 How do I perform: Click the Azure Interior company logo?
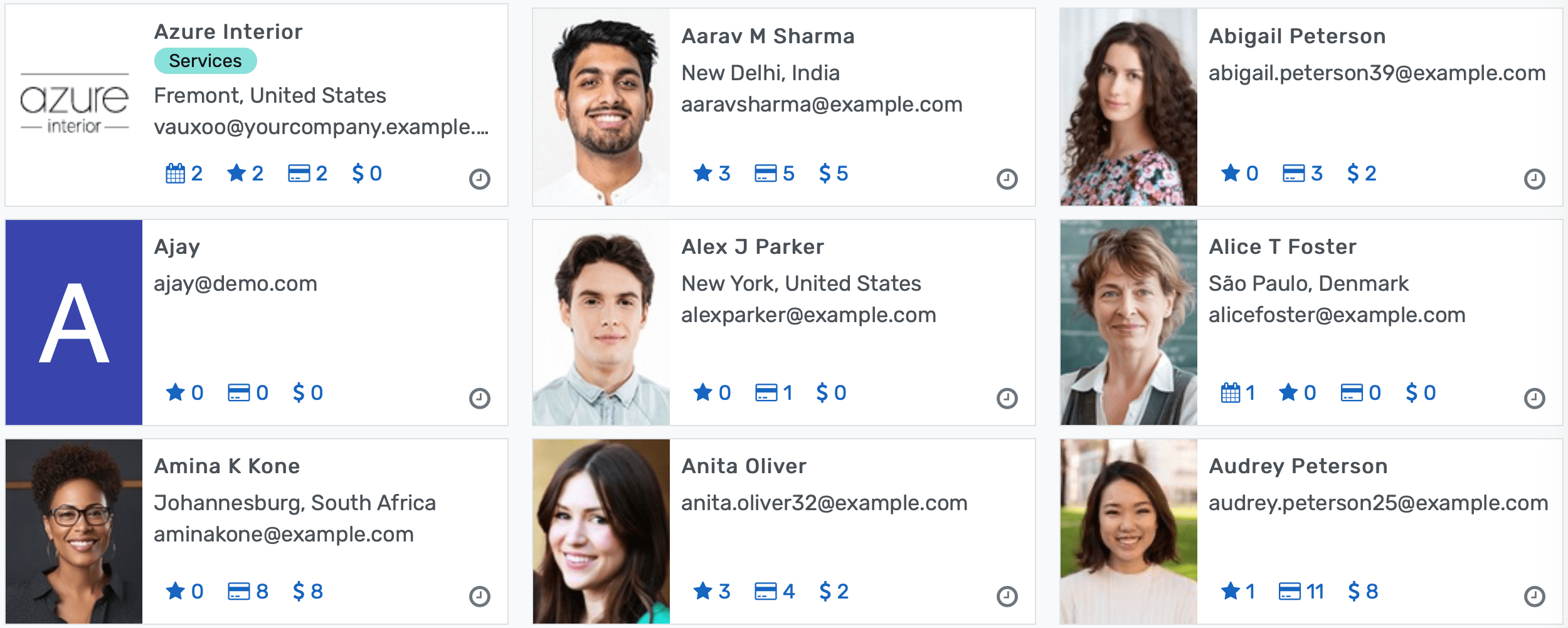pyautogui.click(x=74, y=103)
